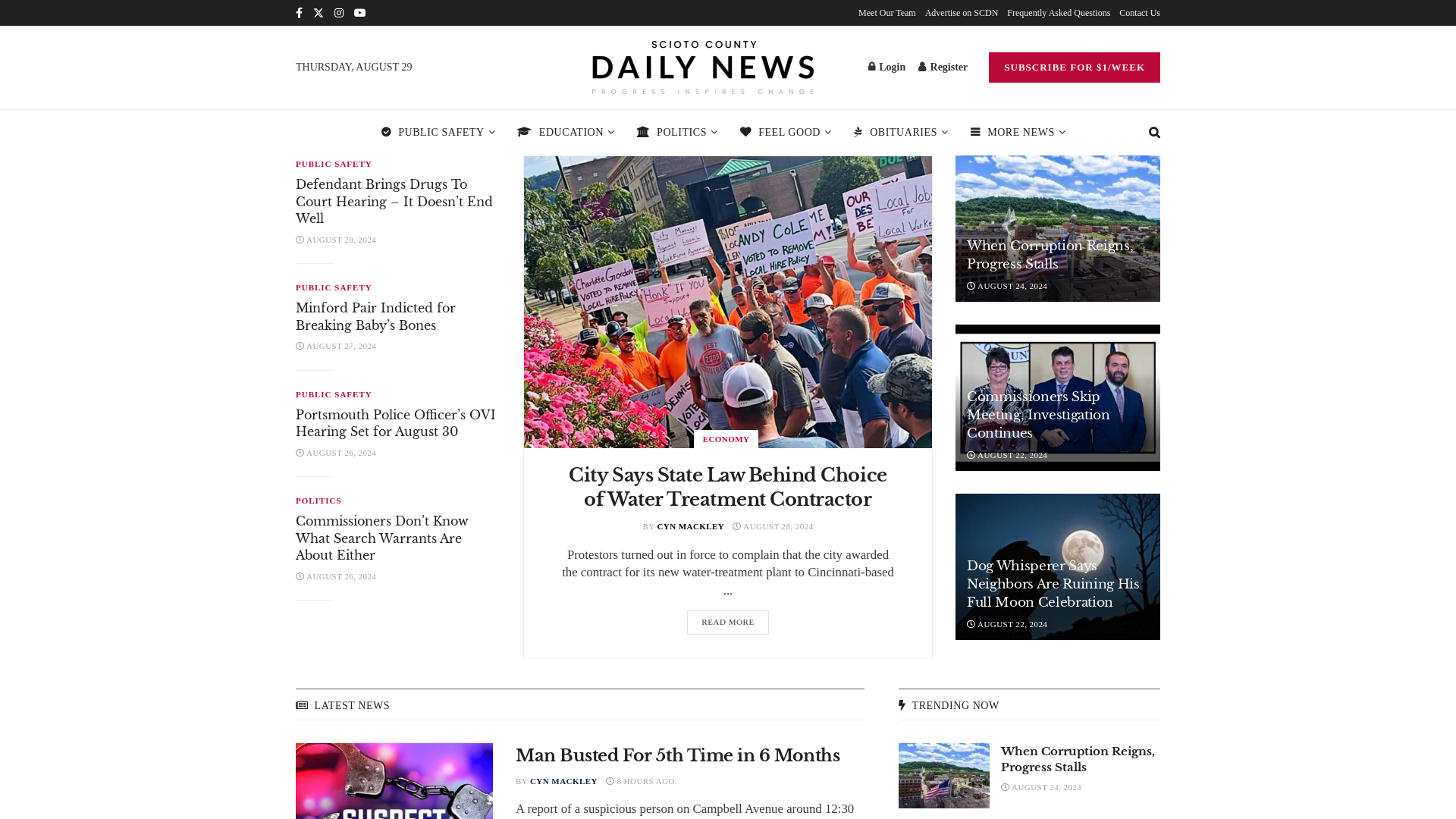Open trending When Corruption Reigns title
1456x819 pixels.
(1078, 759)
